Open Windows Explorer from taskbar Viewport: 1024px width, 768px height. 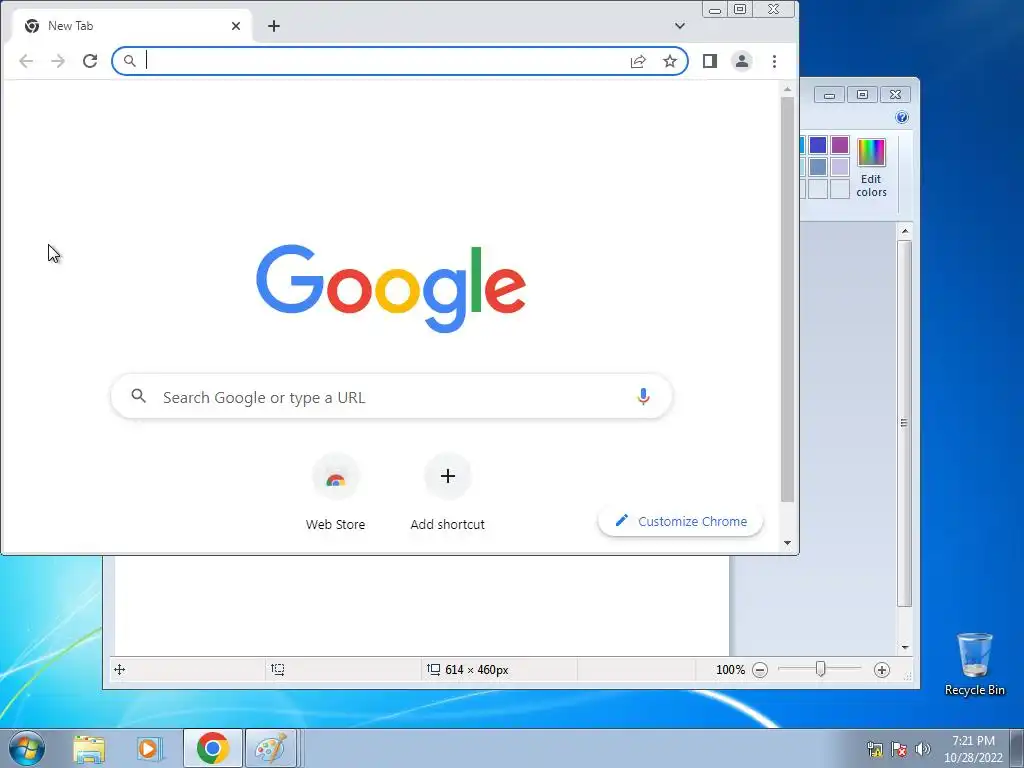click(x=89, y=749)
